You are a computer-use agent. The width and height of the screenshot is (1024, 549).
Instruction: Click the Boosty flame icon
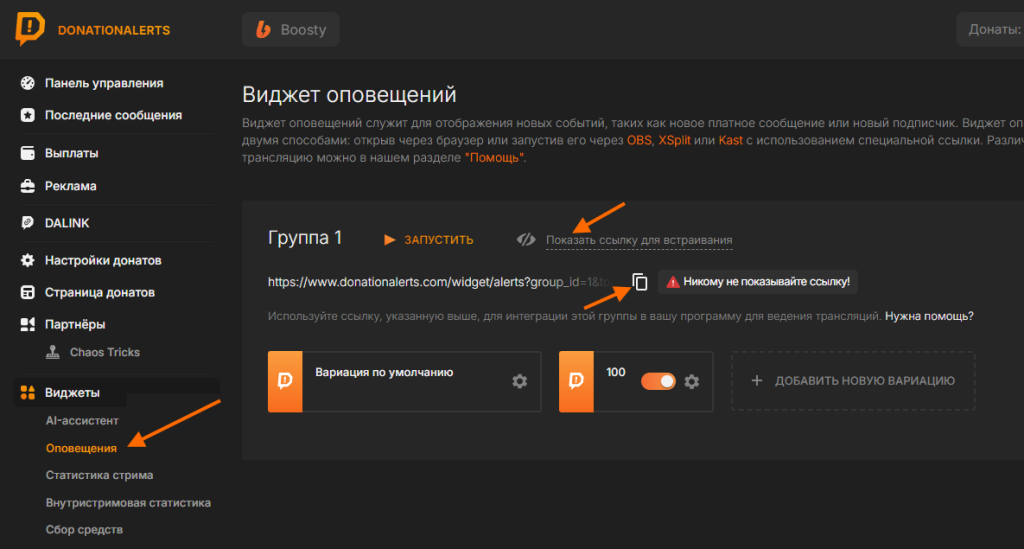[263, 29]
